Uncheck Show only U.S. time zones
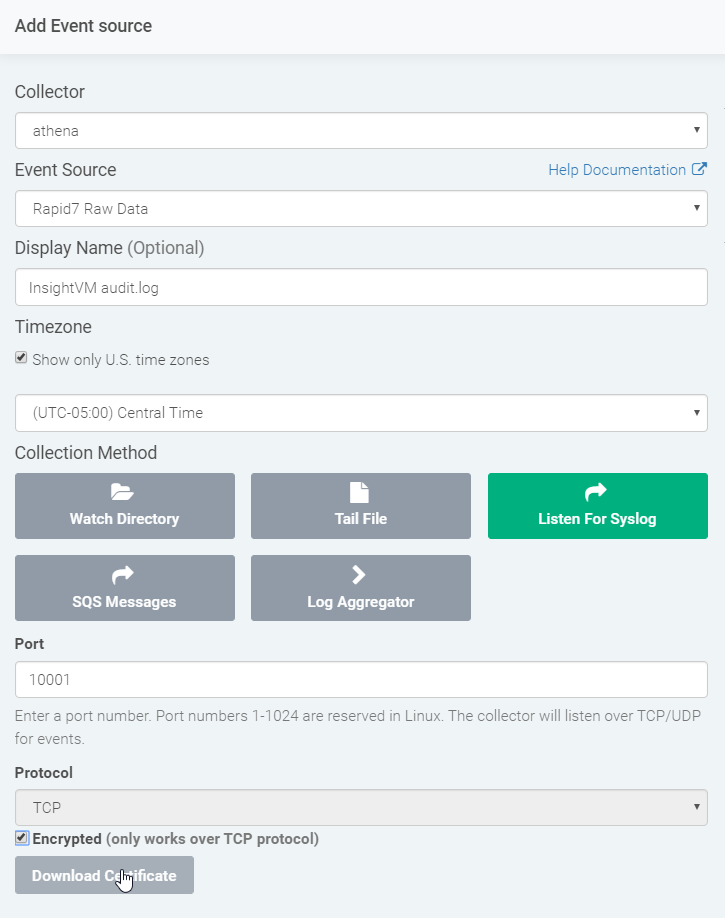725x918 pixels. tap(21, 358)
